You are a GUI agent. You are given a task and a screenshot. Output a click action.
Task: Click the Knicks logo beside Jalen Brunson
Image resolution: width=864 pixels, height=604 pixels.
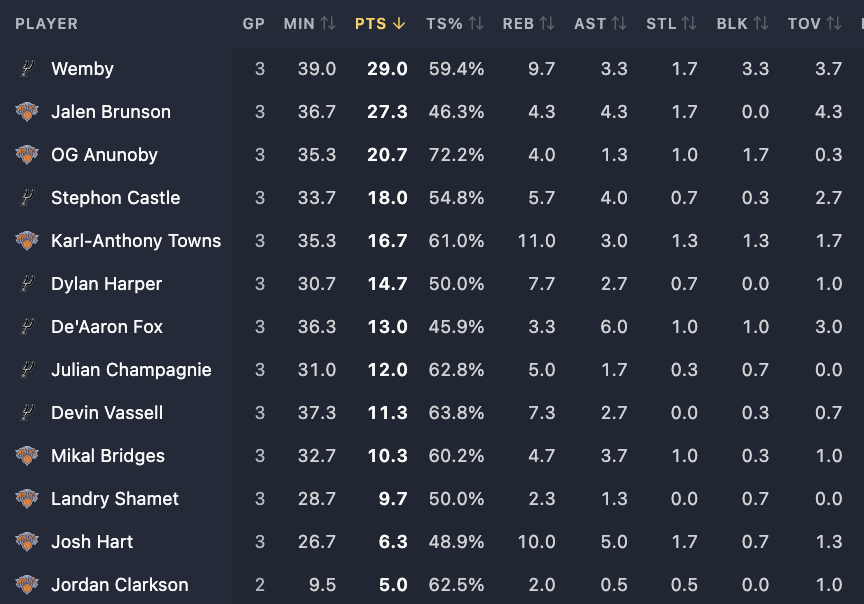coord(27,112)
